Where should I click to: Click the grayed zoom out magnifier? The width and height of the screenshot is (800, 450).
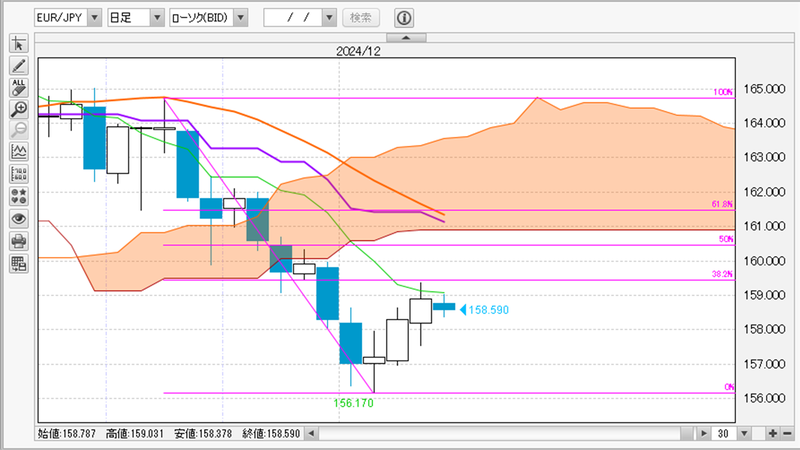coord(19,131)
